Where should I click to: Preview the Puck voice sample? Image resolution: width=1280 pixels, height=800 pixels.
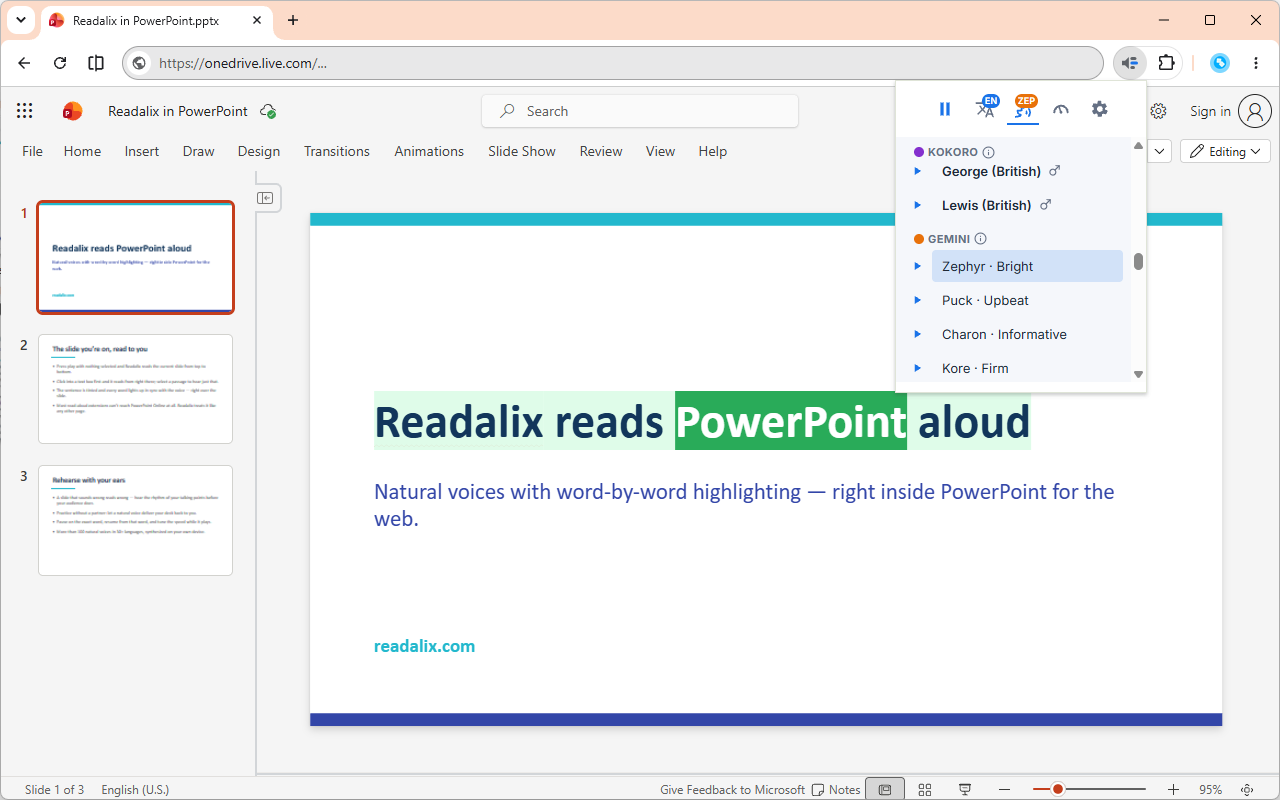918,300
